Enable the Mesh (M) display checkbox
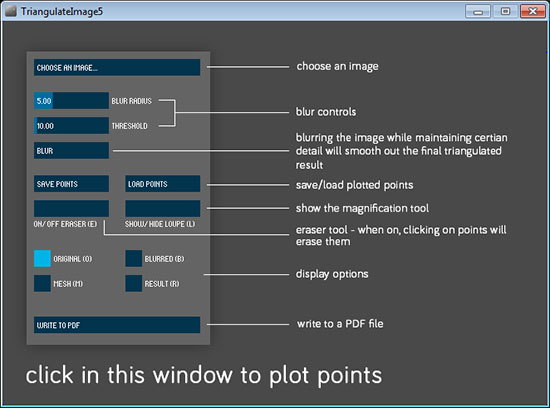The width and height of the screenshot is (550, 408). point(42,283)
